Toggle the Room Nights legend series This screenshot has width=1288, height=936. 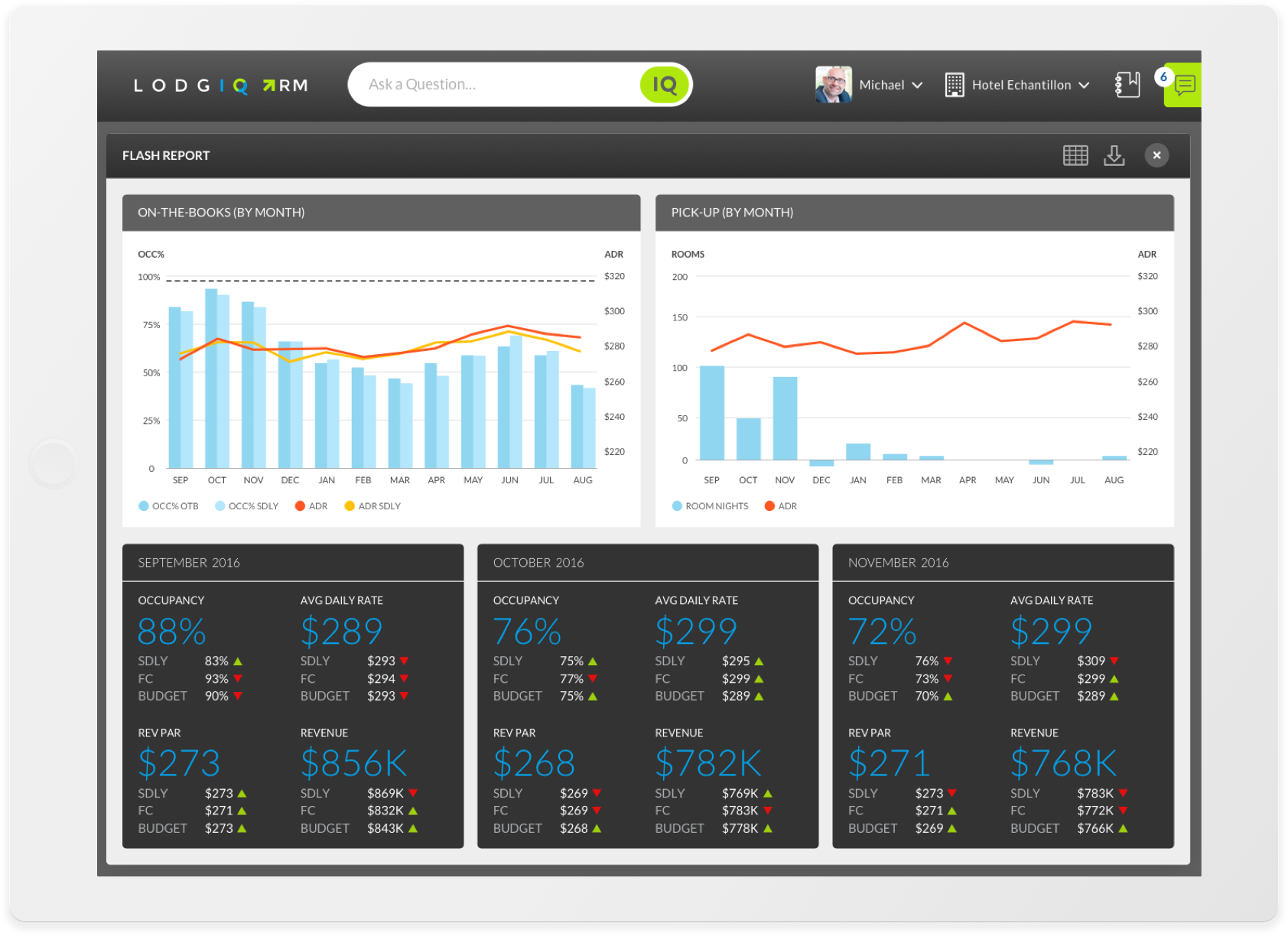coord(710,506)
